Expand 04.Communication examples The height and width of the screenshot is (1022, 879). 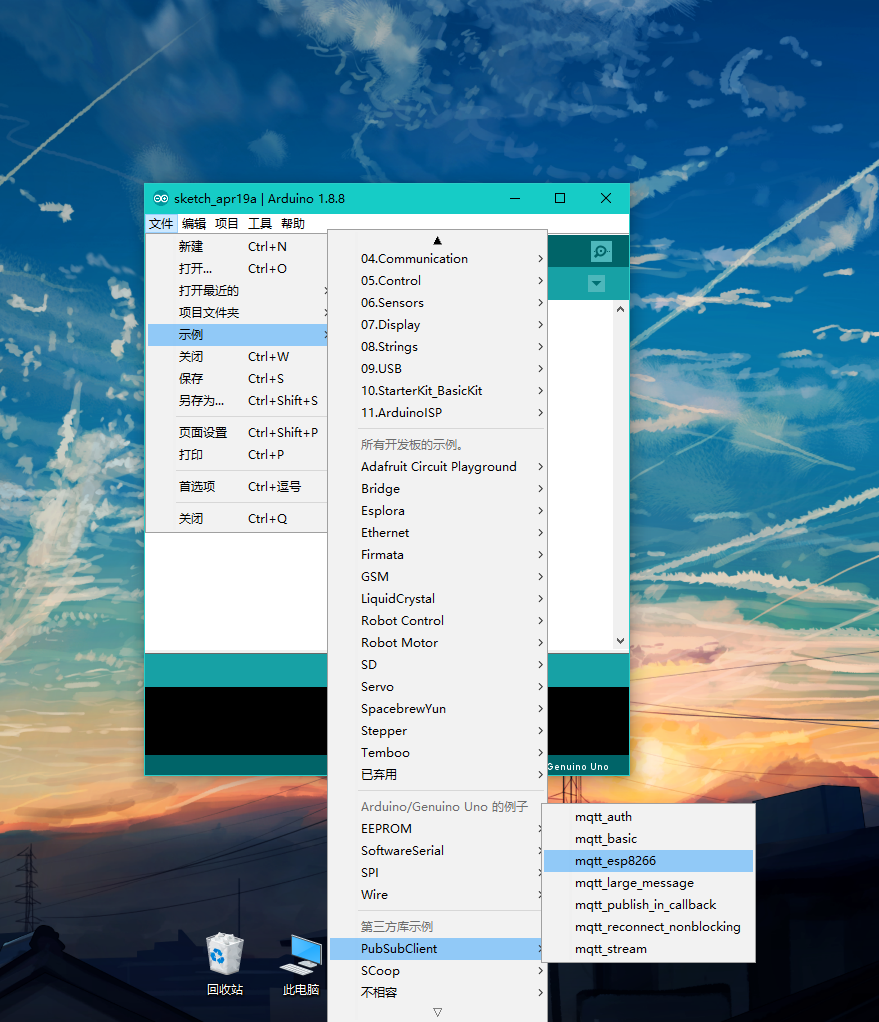(x=437, y=259)
